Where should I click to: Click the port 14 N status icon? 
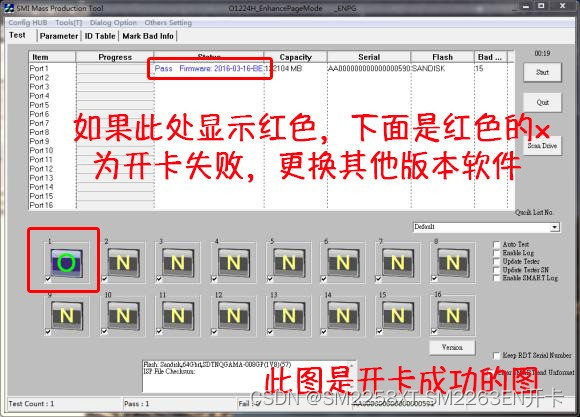(343, 316)
